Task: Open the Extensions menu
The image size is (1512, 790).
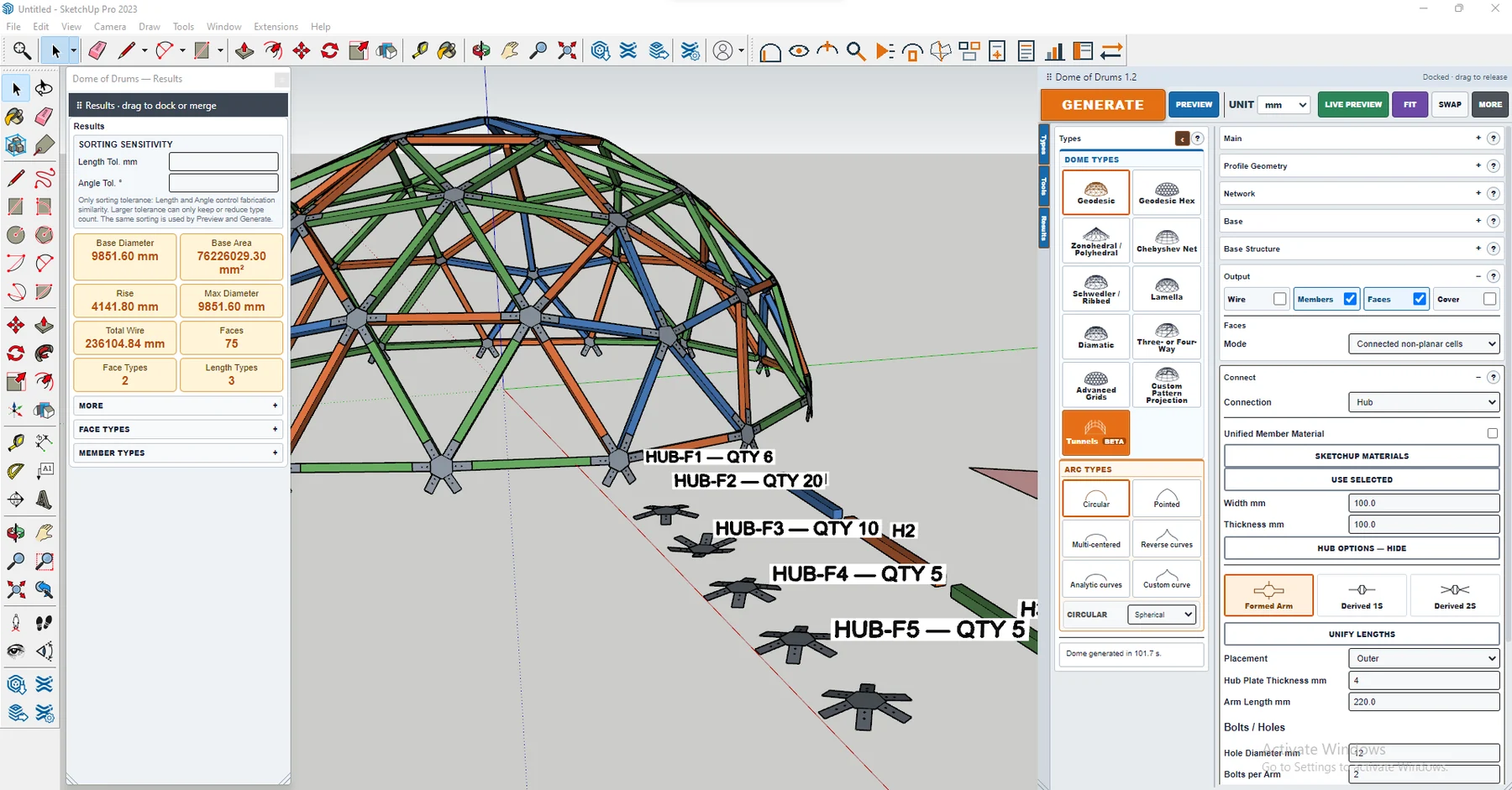Action: (x=276, y=27)
